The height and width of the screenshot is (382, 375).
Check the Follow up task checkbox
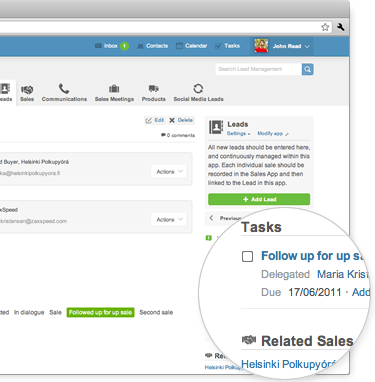coord(247,256)
